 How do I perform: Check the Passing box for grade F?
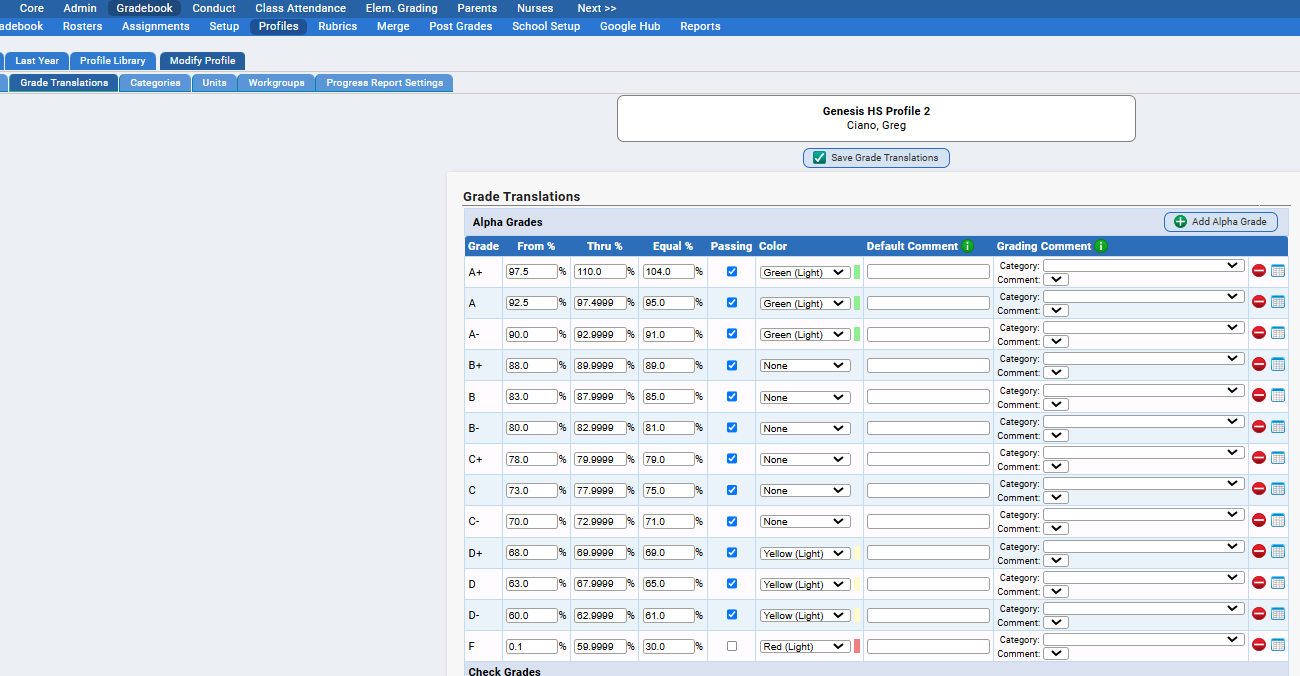[732, 646]
